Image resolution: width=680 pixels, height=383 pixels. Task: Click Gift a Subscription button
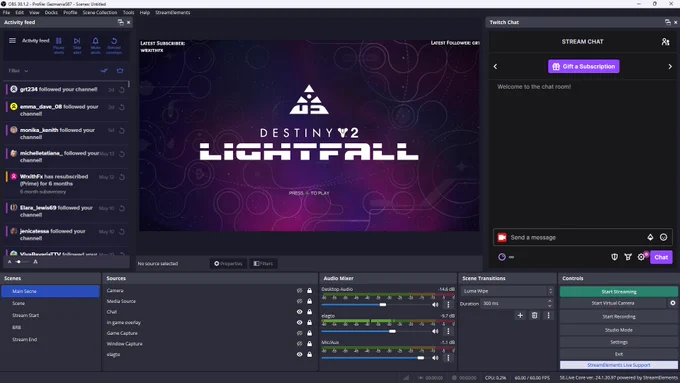point(583,66)
